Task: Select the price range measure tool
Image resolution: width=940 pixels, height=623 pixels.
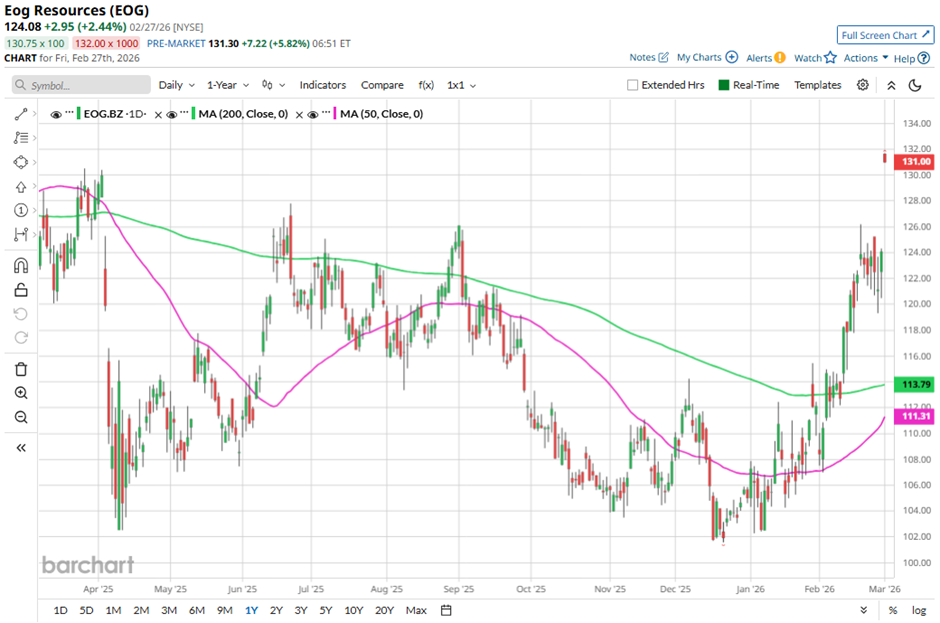Action: [21, 234]
